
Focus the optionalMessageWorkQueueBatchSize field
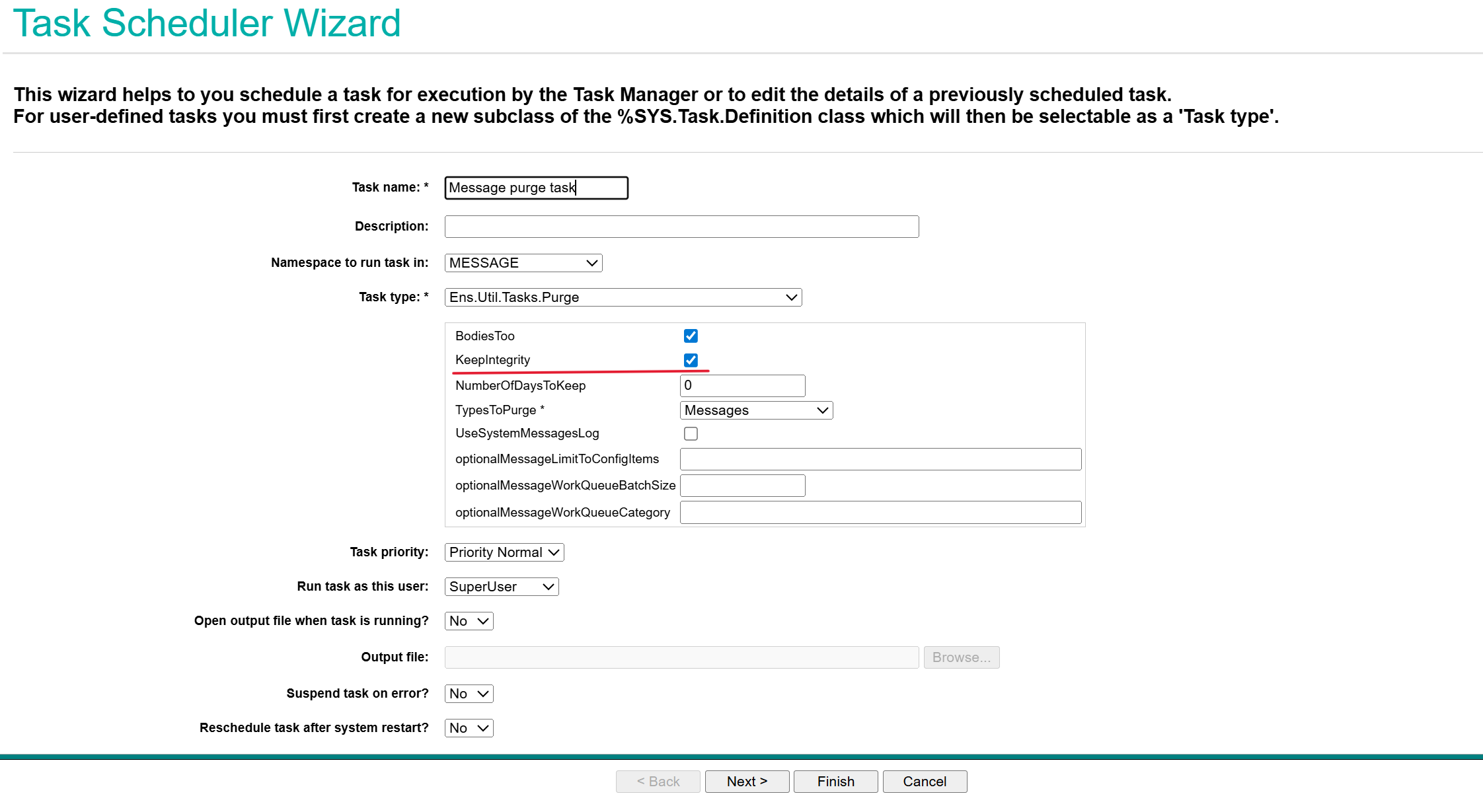(x=741, y=486)
